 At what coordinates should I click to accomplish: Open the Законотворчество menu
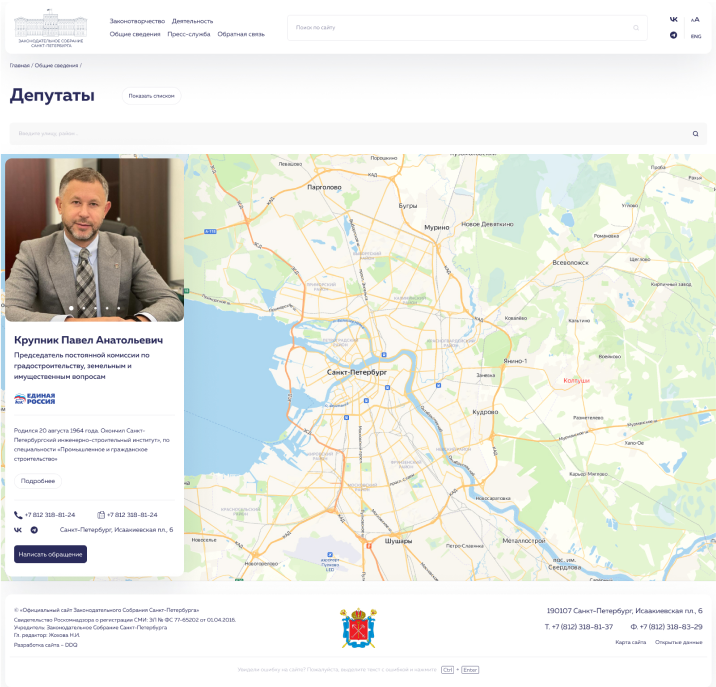[x=135, y=20]
